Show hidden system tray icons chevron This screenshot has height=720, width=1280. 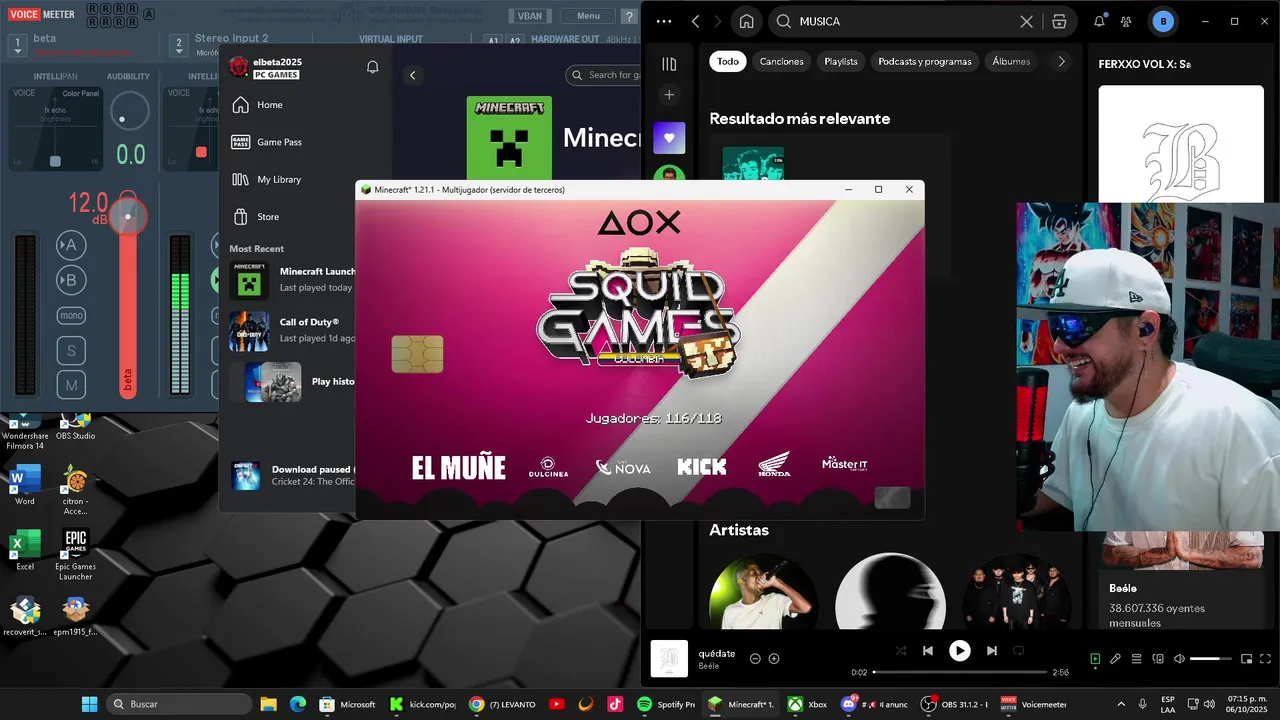tap(1120, 704)
